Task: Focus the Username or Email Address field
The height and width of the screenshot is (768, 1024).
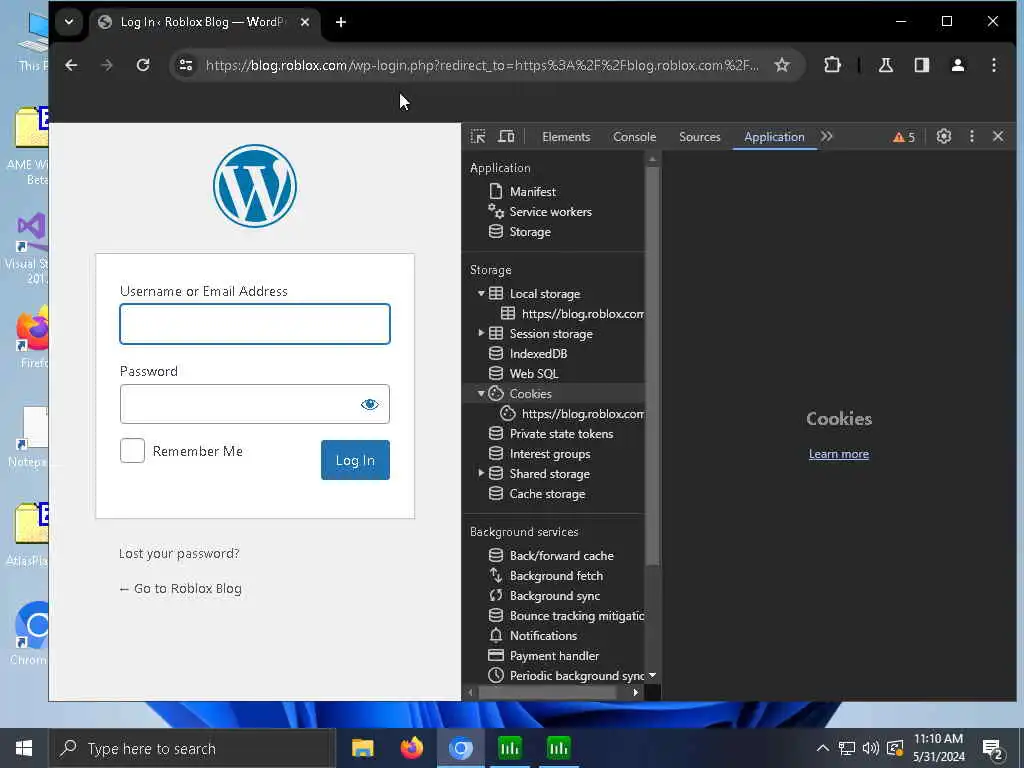Action: 255,324
